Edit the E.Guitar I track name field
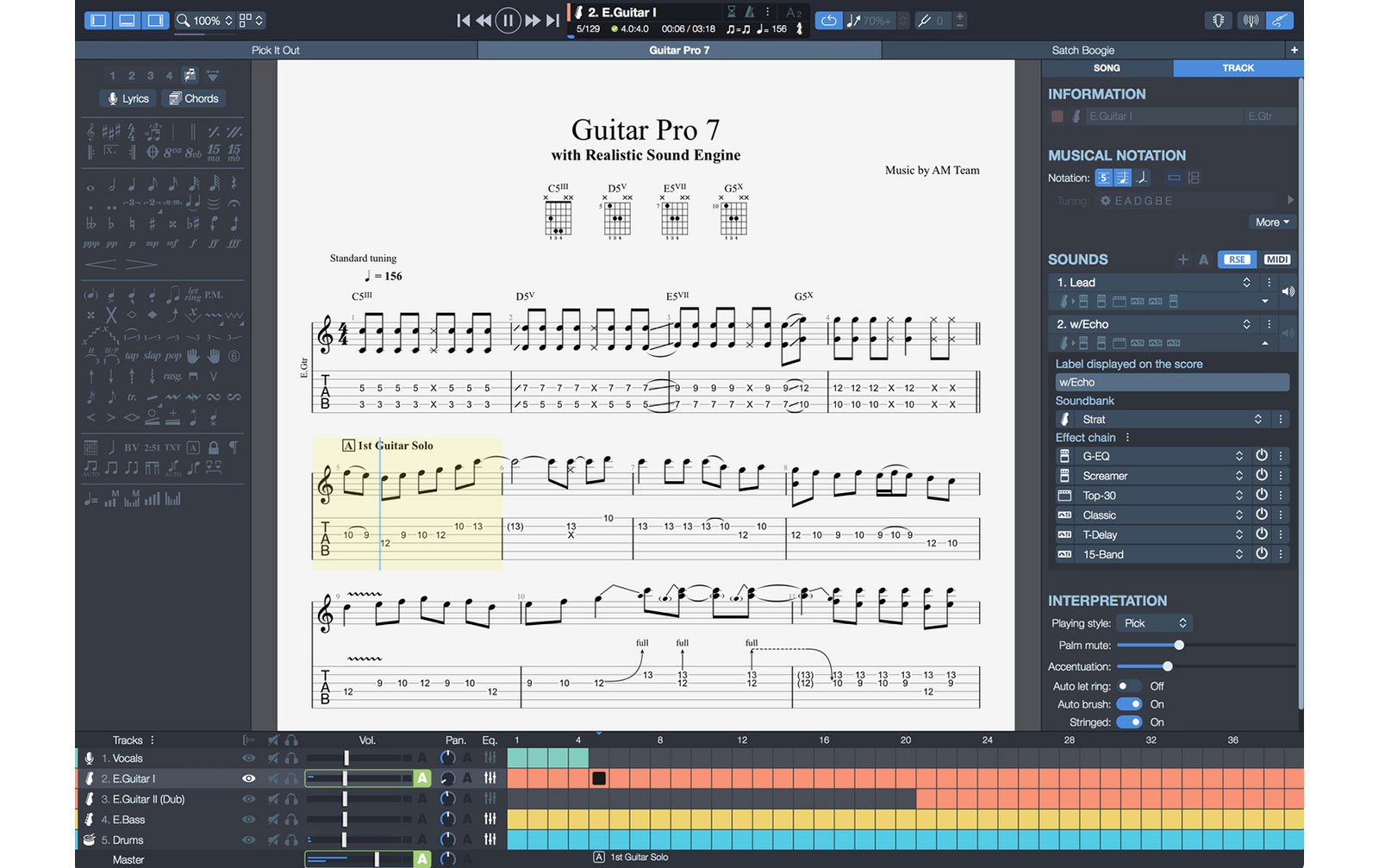This screenshot has height=868, width=1379. click(x=1164, y=116)
